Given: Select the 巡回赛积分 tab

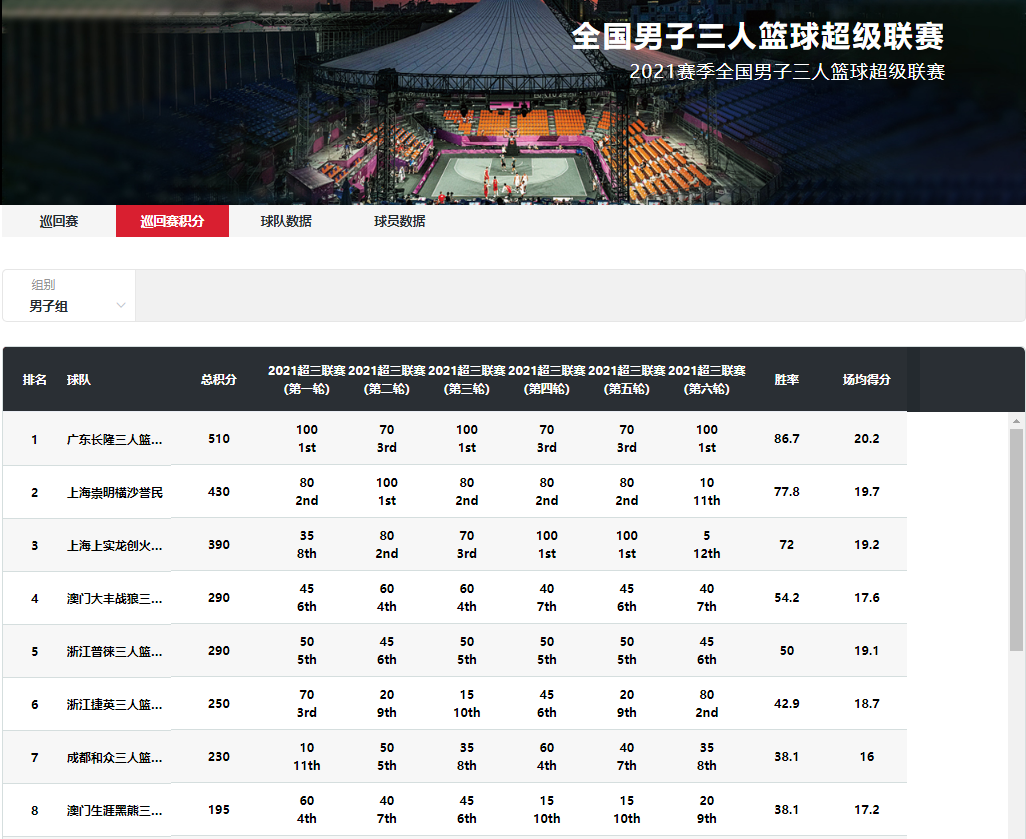Looking at the screenshot, I should point(172,221).
